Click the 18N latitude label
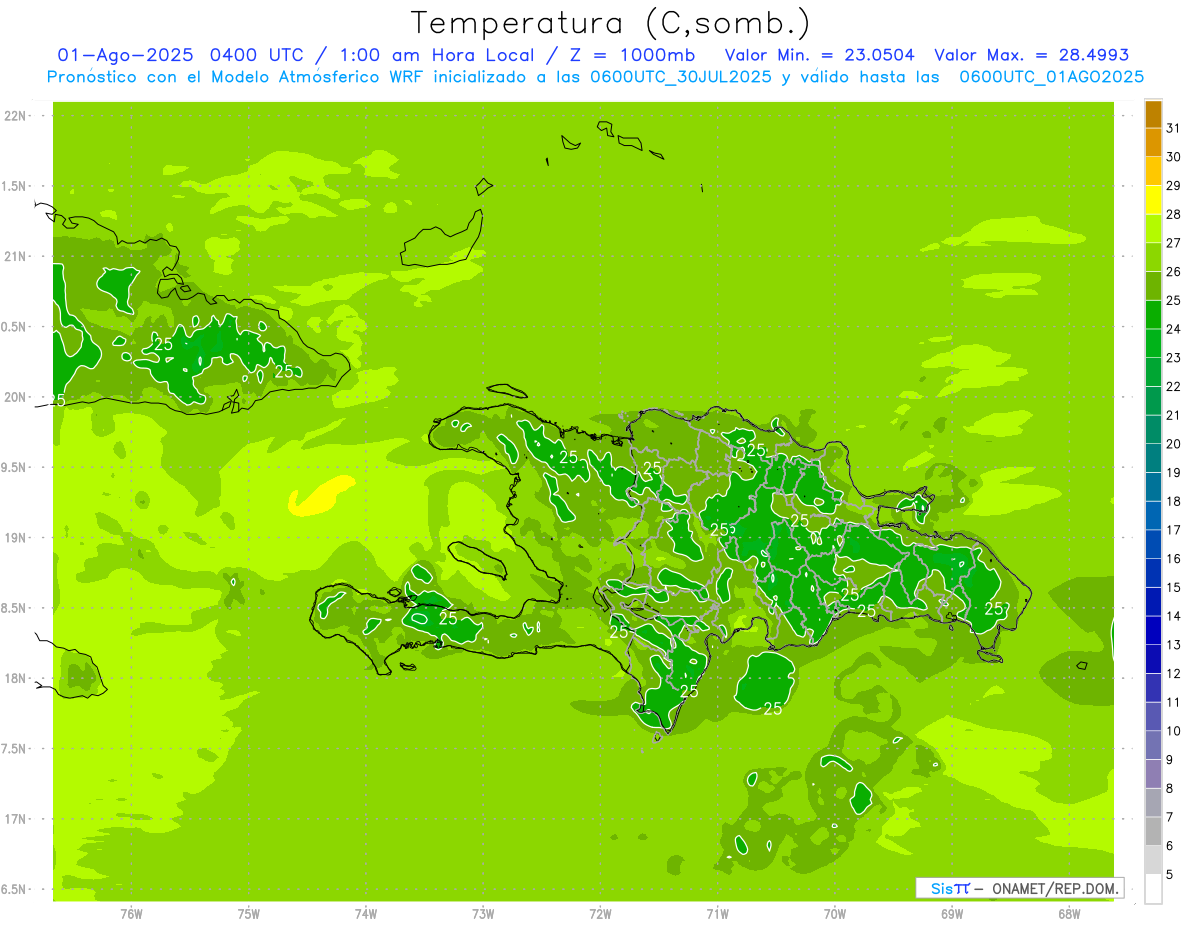 16,678
